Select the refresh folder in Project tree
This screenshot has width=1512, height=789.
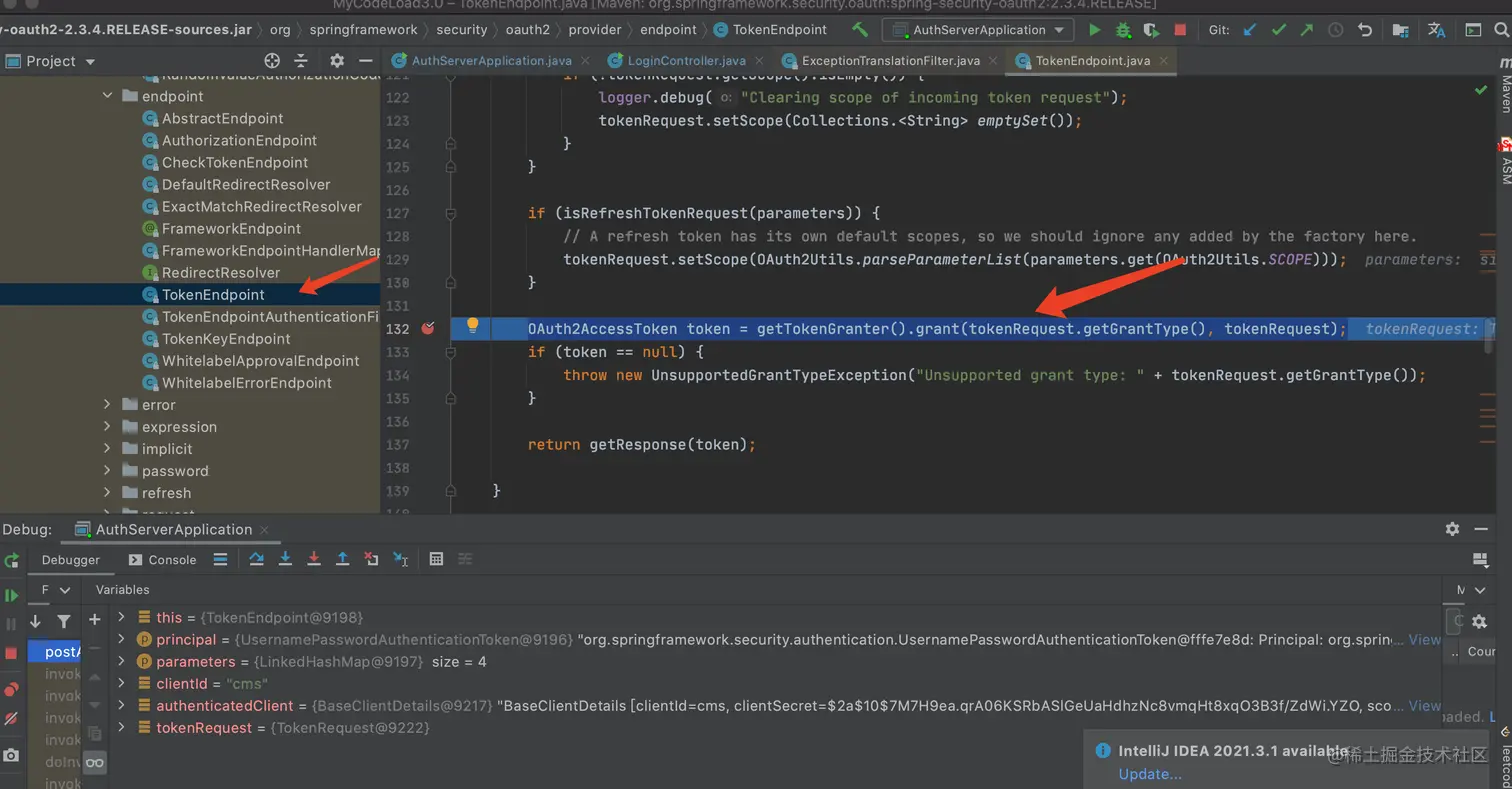166,492
